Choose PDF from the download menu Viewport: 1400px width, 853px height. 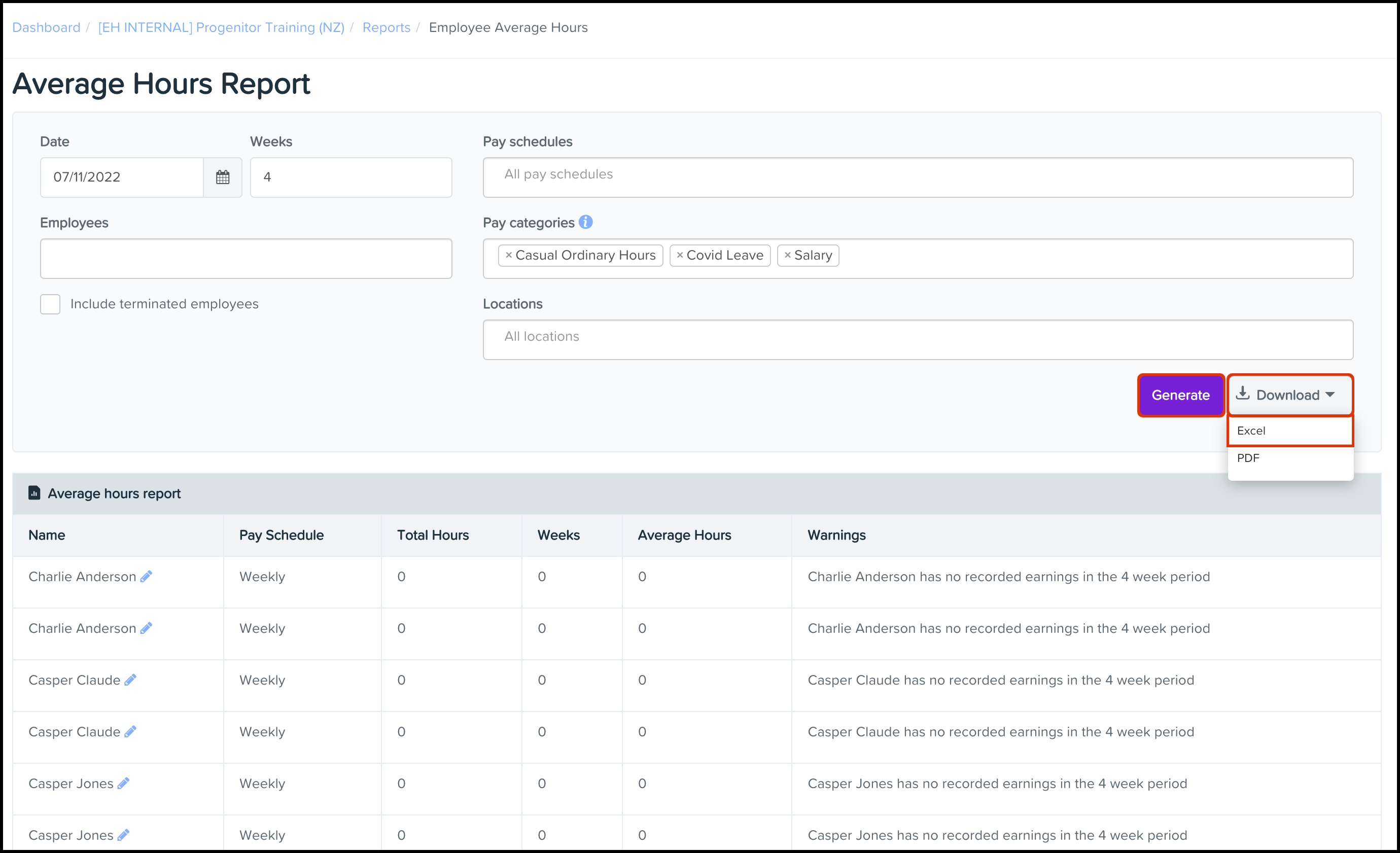tap(1248, 458)
